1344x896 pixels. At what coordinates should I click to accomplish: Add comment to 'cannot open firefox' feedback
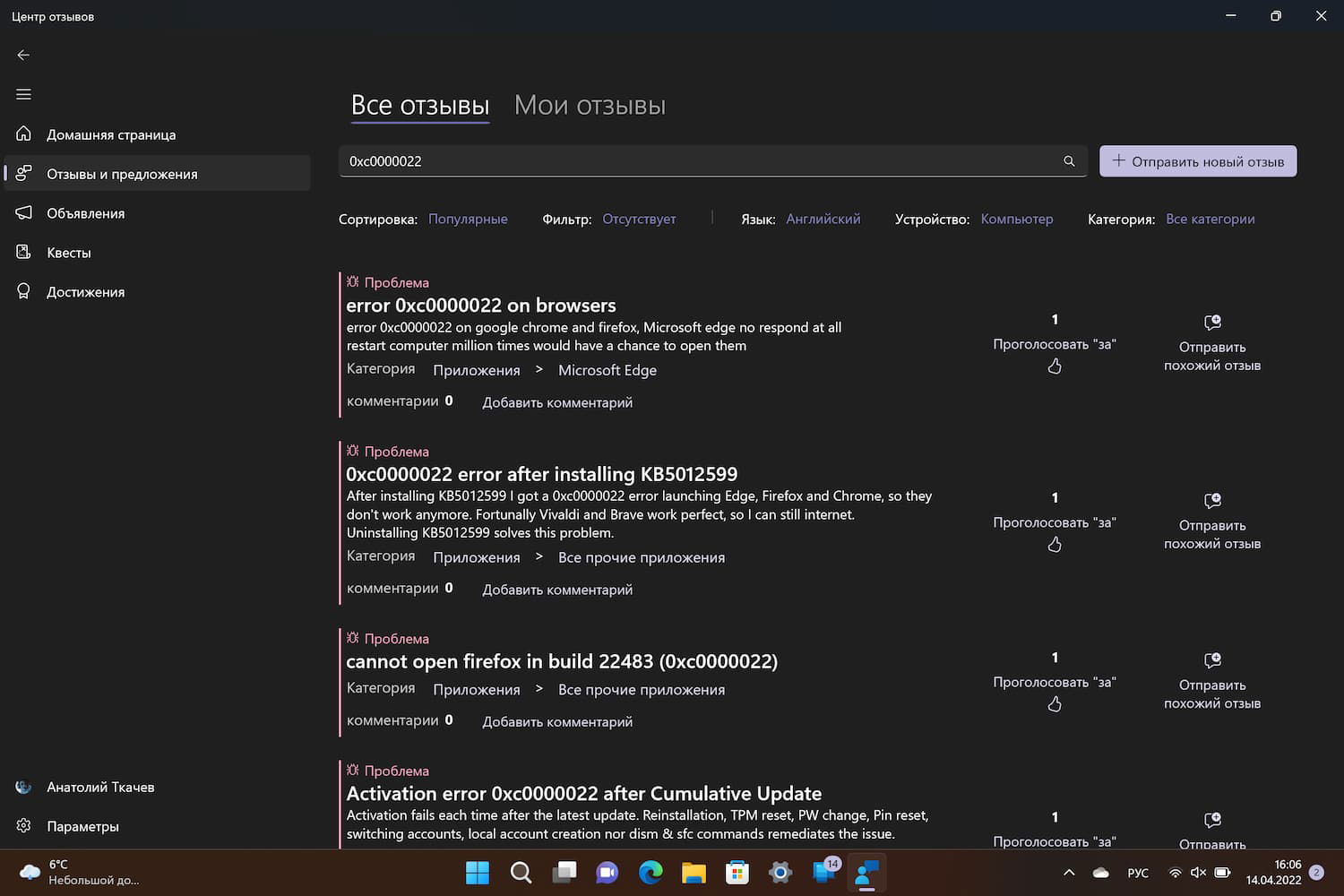click(557, 721)
